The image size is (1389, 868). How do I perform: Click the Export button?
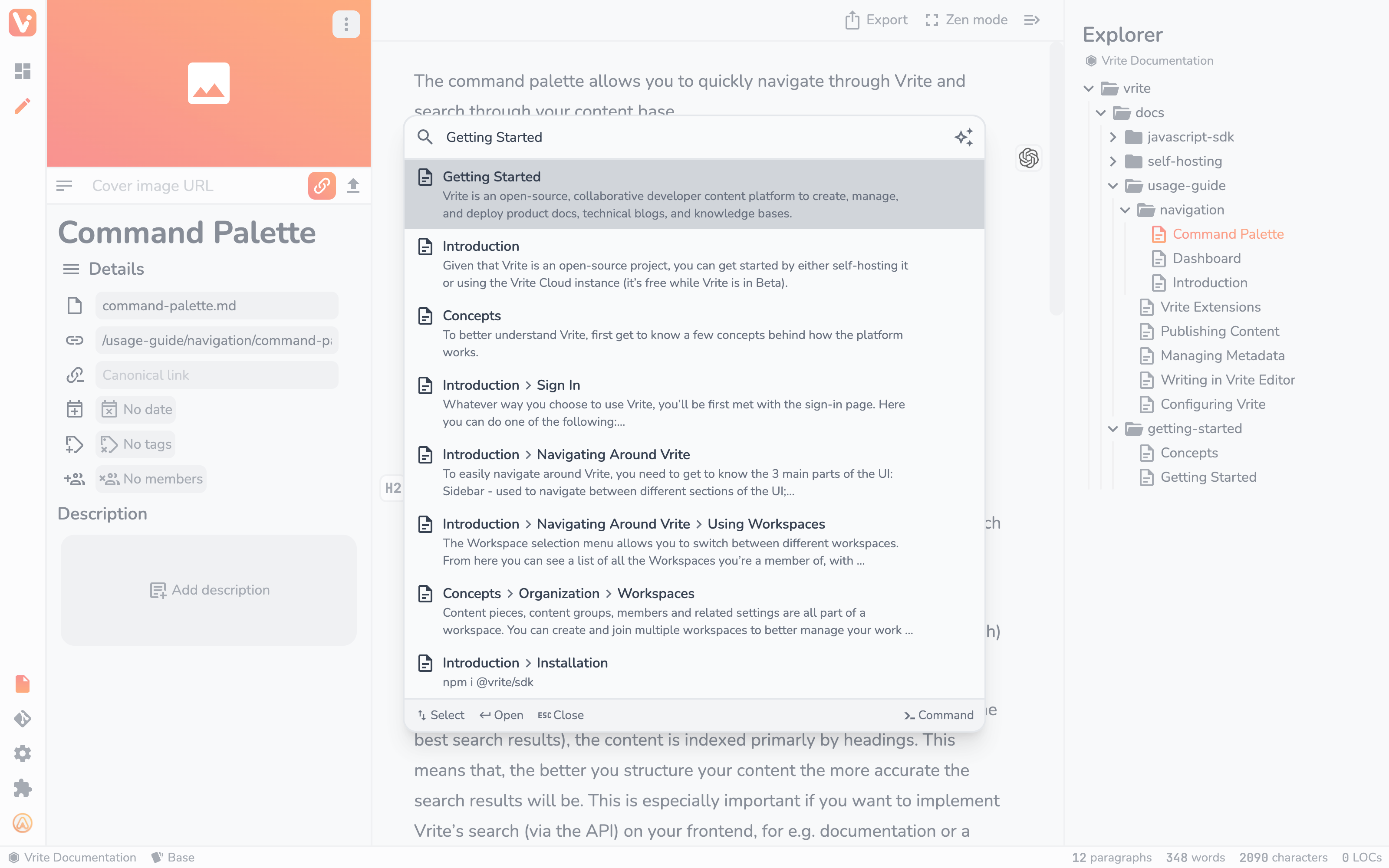click(876, 20)
